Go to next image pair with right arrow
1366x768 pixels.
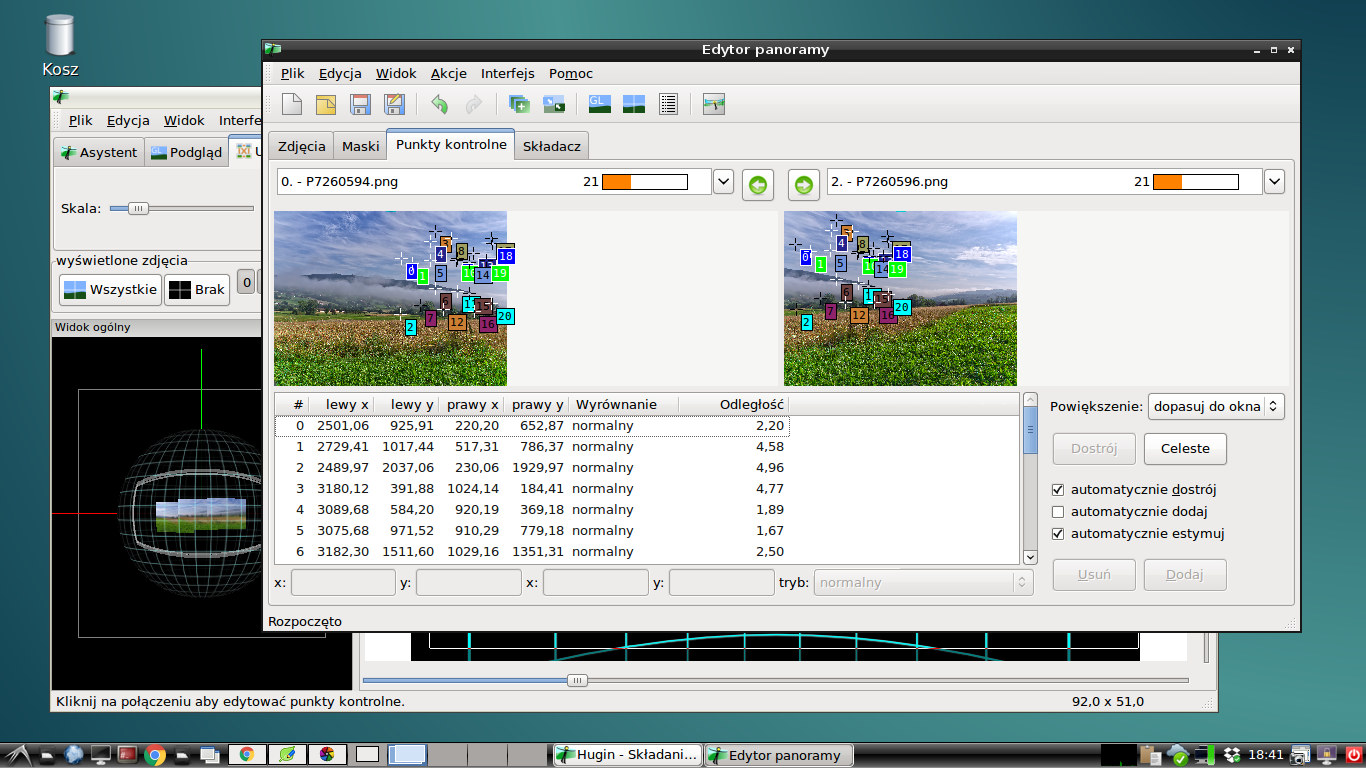tap(804, 185)
